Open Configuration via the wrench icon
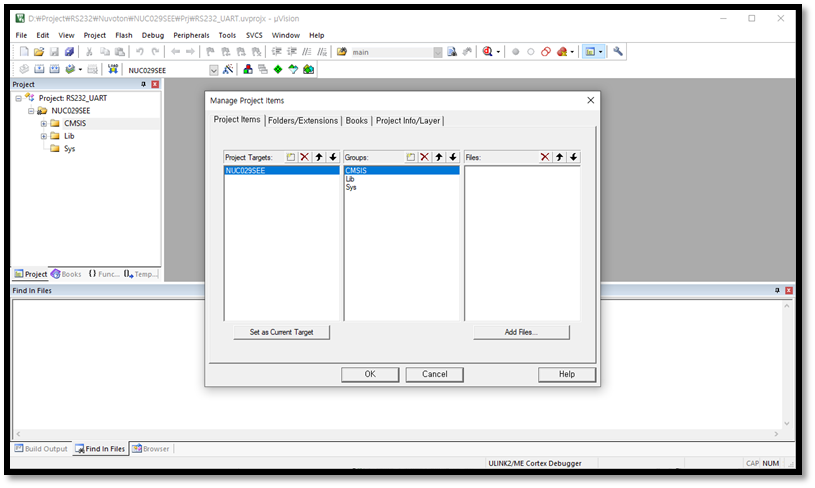 point(617,51)
